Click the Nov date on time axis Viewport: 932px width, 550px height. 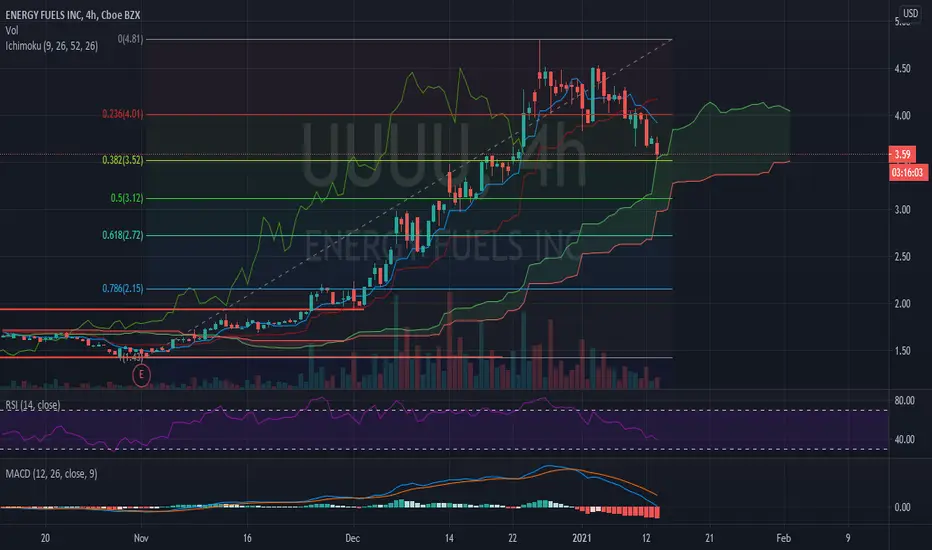(x=141, y=538)
